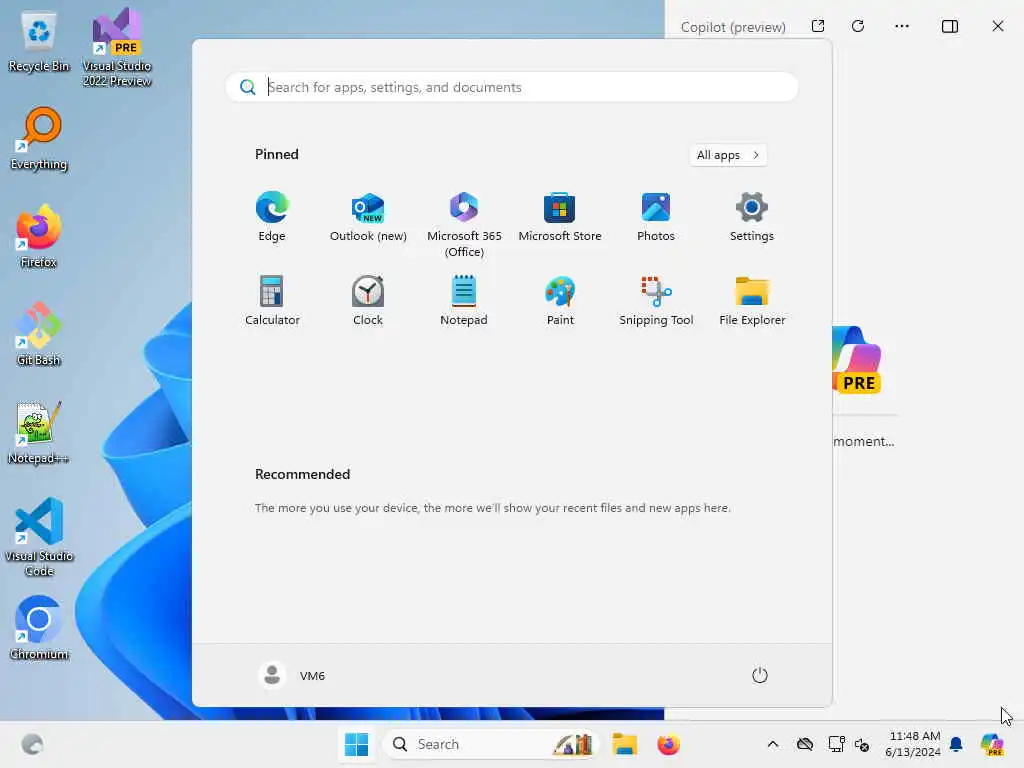Open Copilot in new window icon
Image resolution: width=1024 pixels, height=768 pixels.
click(x=818, y=26)
